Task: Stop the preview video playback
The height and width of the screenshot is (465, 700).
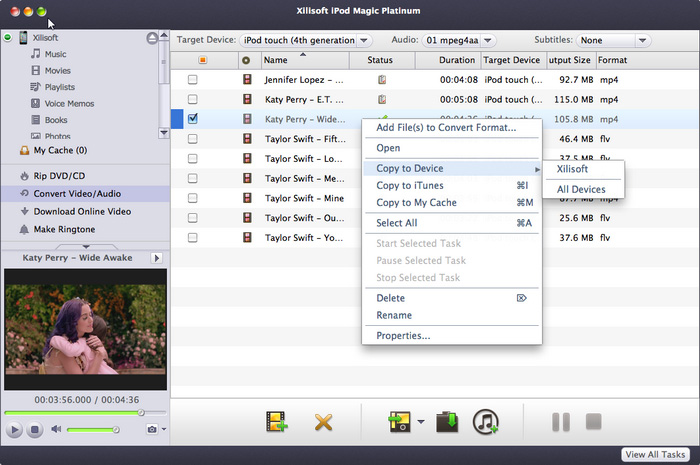Action: click(34, 430)
